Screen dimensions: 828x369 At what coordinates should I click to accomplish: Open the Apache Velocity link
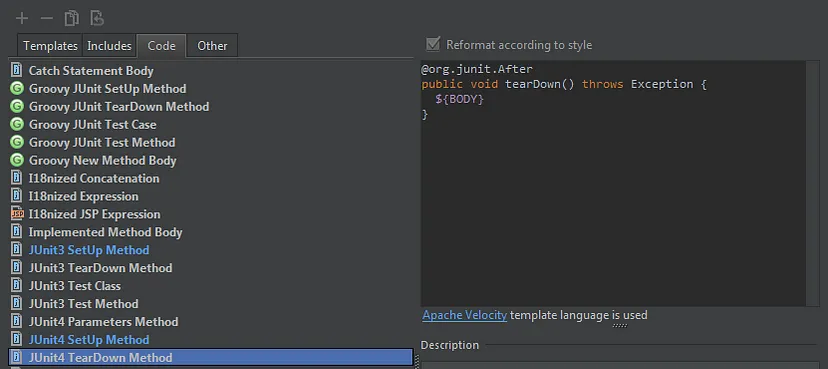pos(465,315)
